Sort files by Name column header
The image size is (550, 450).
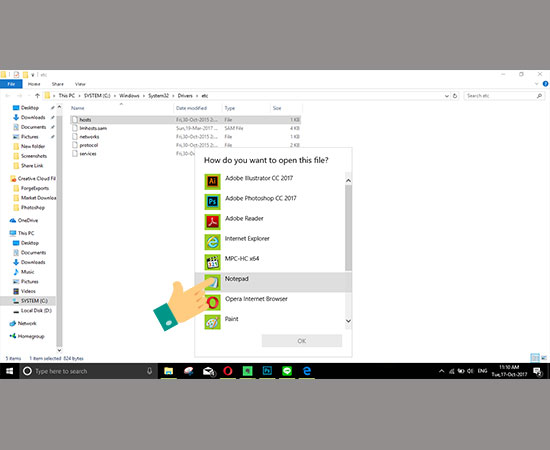(122, 108)
